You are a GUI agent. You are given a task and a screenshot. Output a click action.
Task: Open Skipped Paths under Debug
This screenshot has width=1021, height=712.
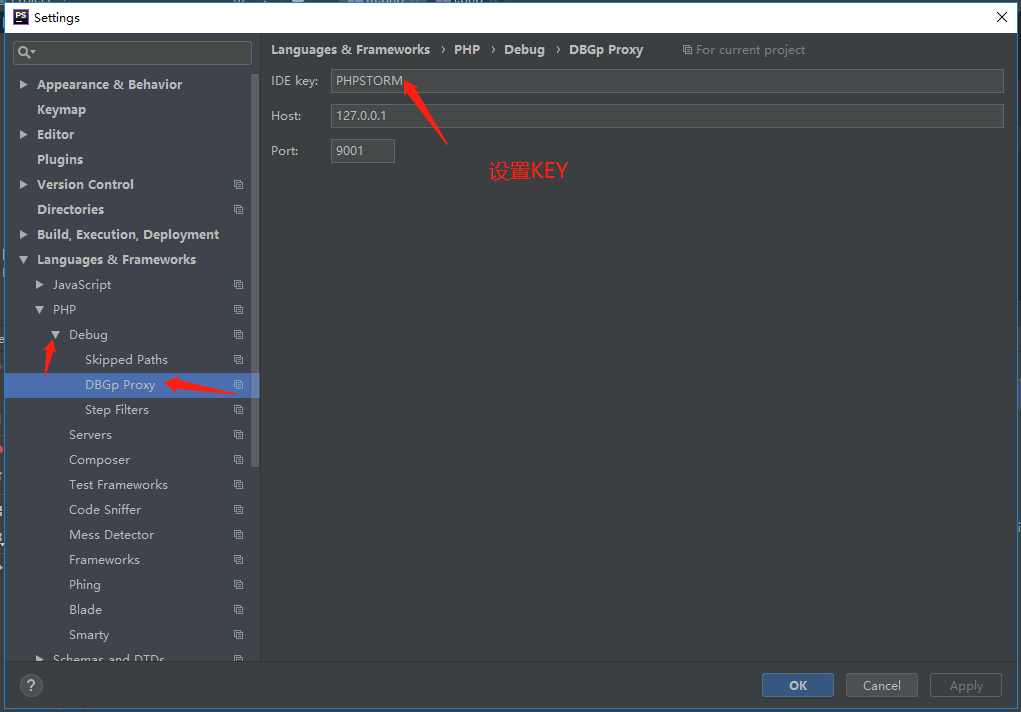(x=126, y=360)
